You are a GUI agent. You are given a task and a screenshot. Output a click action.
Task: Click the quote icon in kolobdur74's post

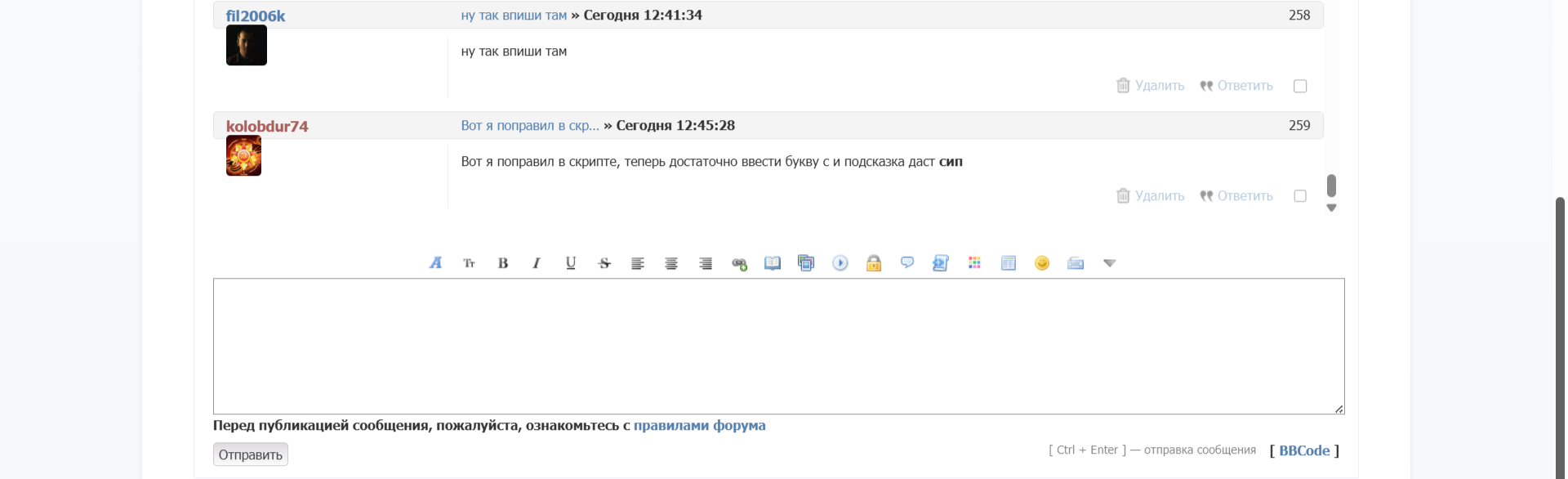coord(1206,196)
